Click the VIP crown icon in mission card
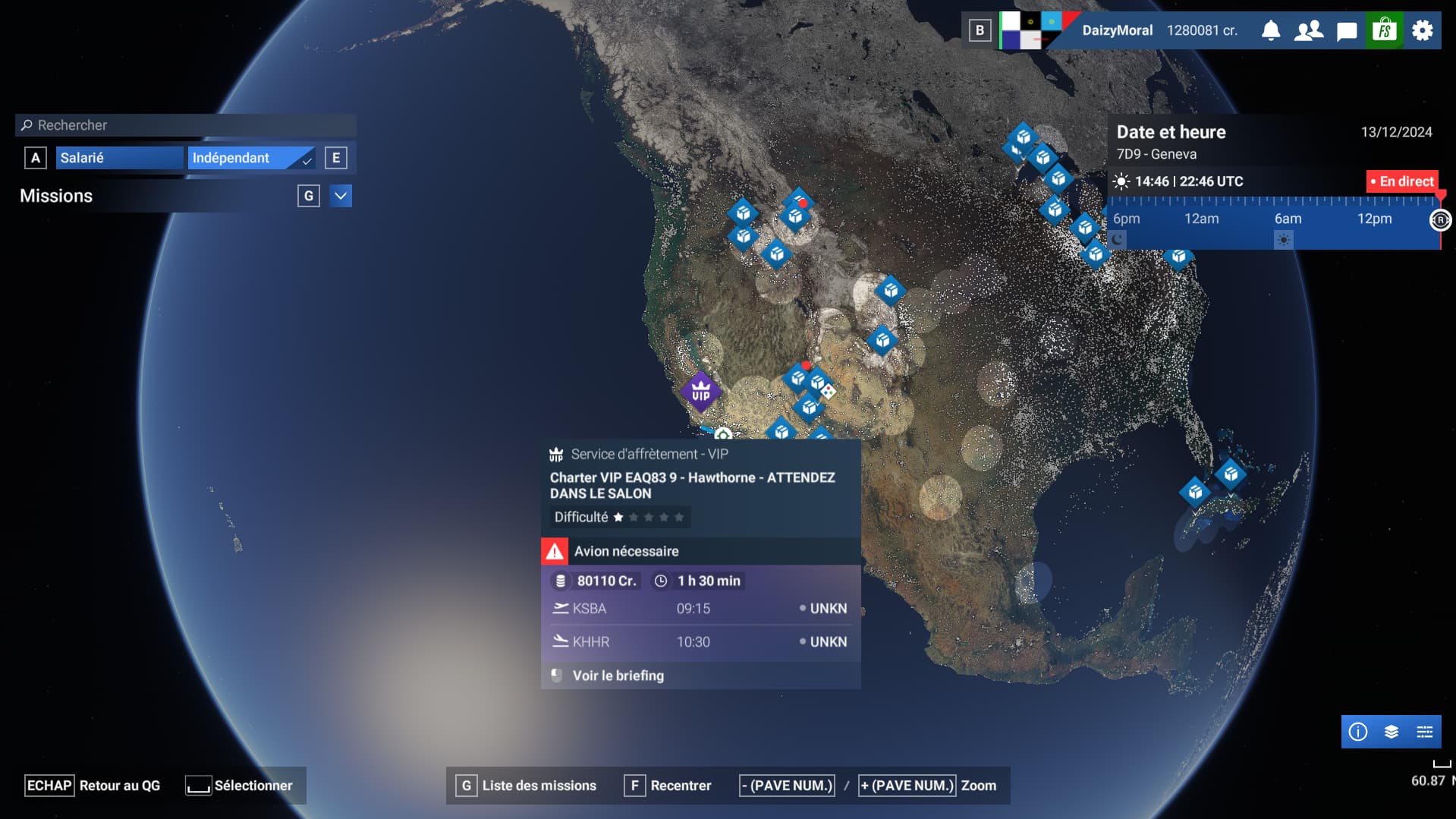1456x819 pixels. tap(556, 455)
